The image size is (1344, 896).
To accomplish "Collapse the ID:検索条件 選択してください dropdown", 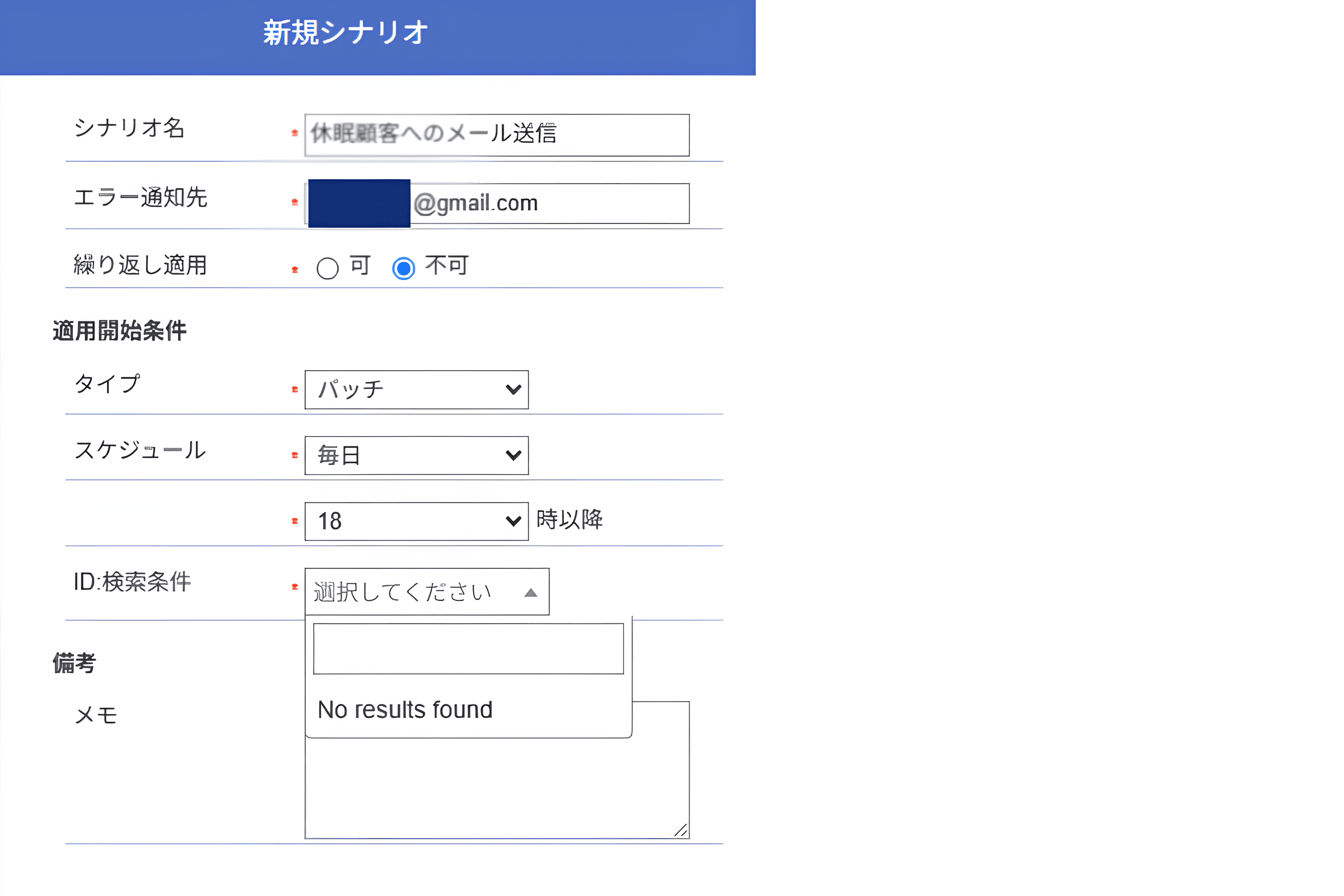I will point(427,592).
